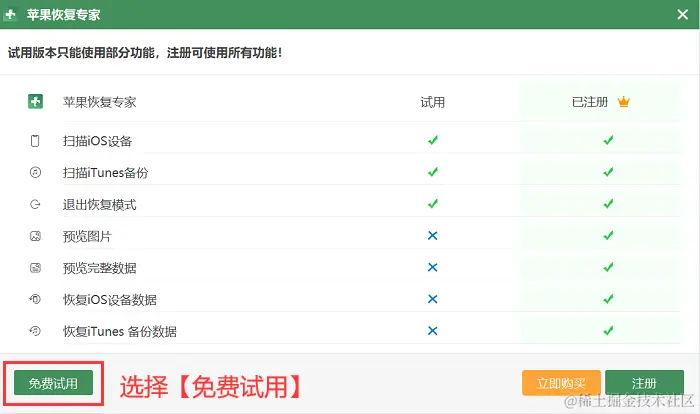Image resolution: width=700 pixels, height=414 pixels.
Task: Click the registered checkmark for 预览图片
Action: click(x=608, y=235)
